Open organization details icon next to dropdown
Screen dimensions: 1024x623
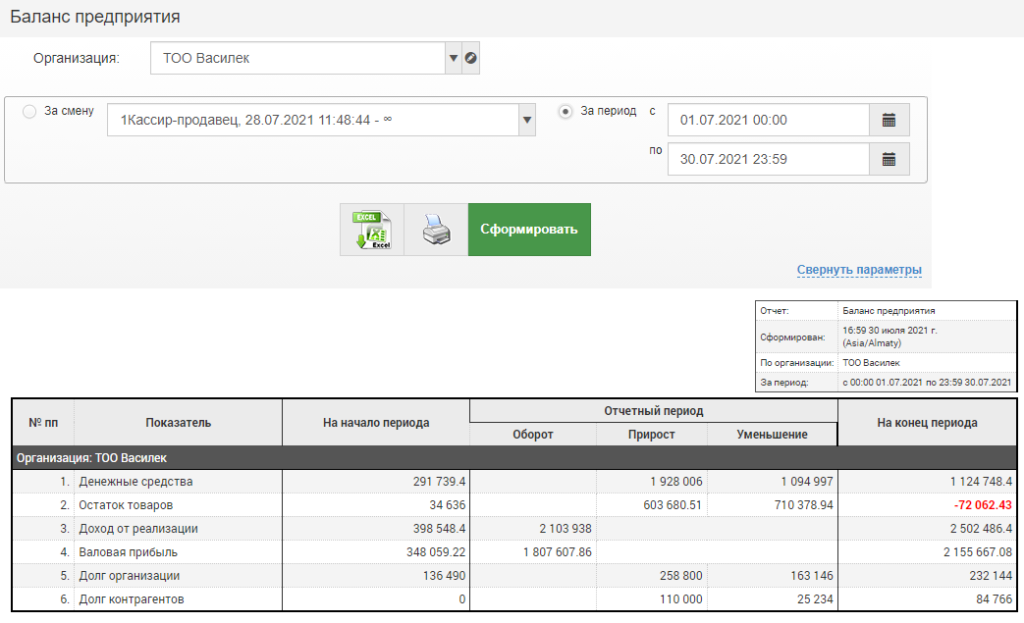point(471,58)
